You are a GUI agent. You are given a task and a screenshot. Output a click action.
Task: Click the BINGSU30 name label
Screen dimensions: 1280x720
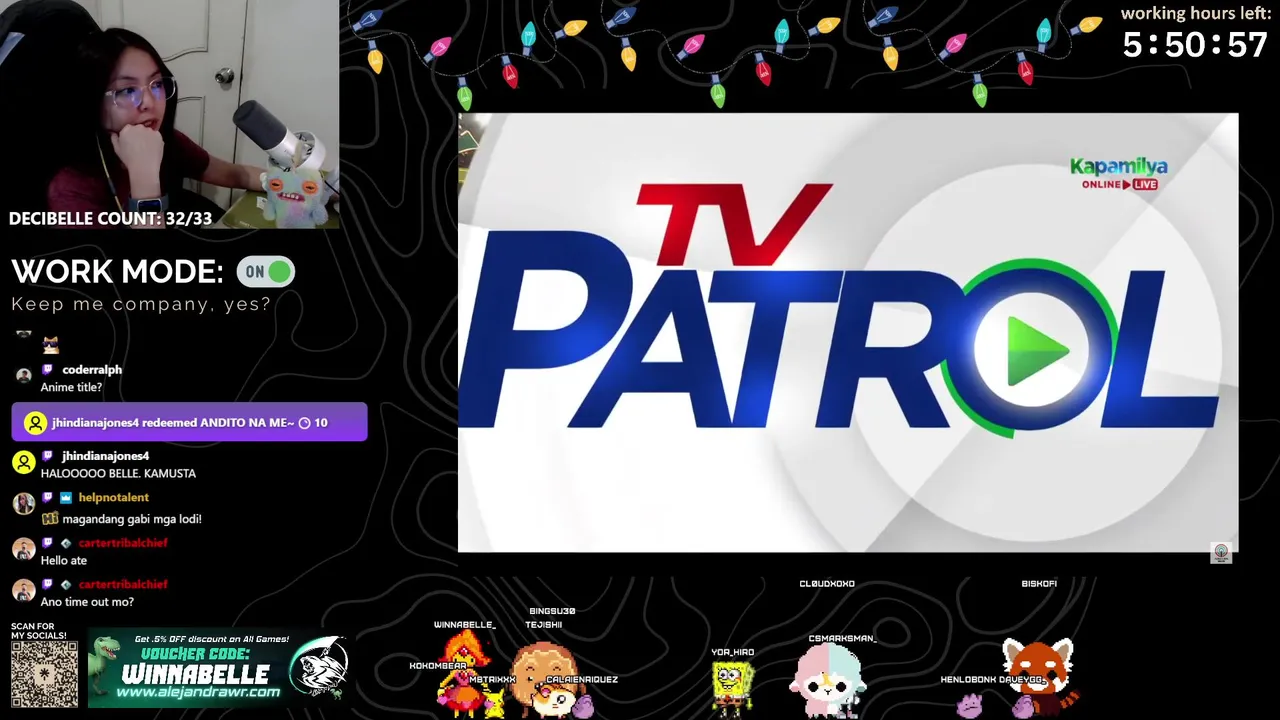(552, 611)
